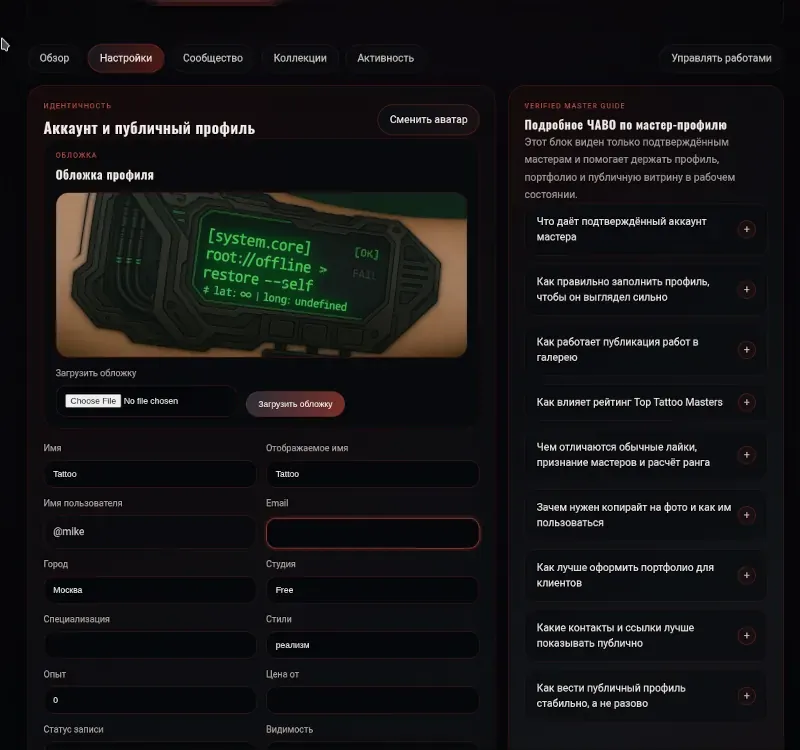Click the Управлять работами button
Screen dimensions: 800x750
721,58
